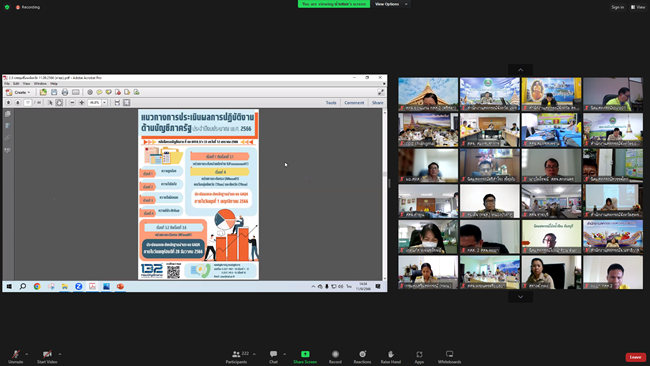650x366 pixels.
Task: Unmute the microphone in Zoom
Action: tap(15, 356)
